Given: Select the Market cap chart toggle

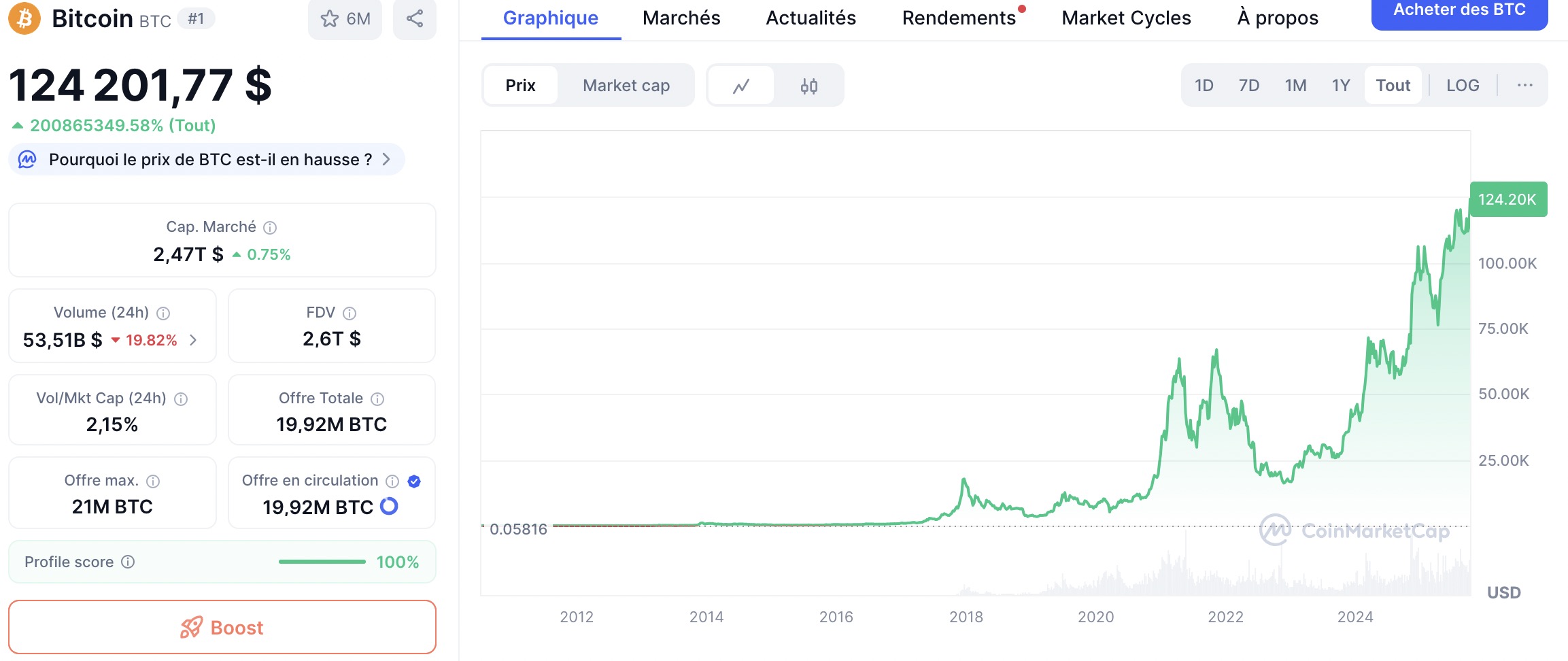Looking at the screenshot, I should coord(626,86).
